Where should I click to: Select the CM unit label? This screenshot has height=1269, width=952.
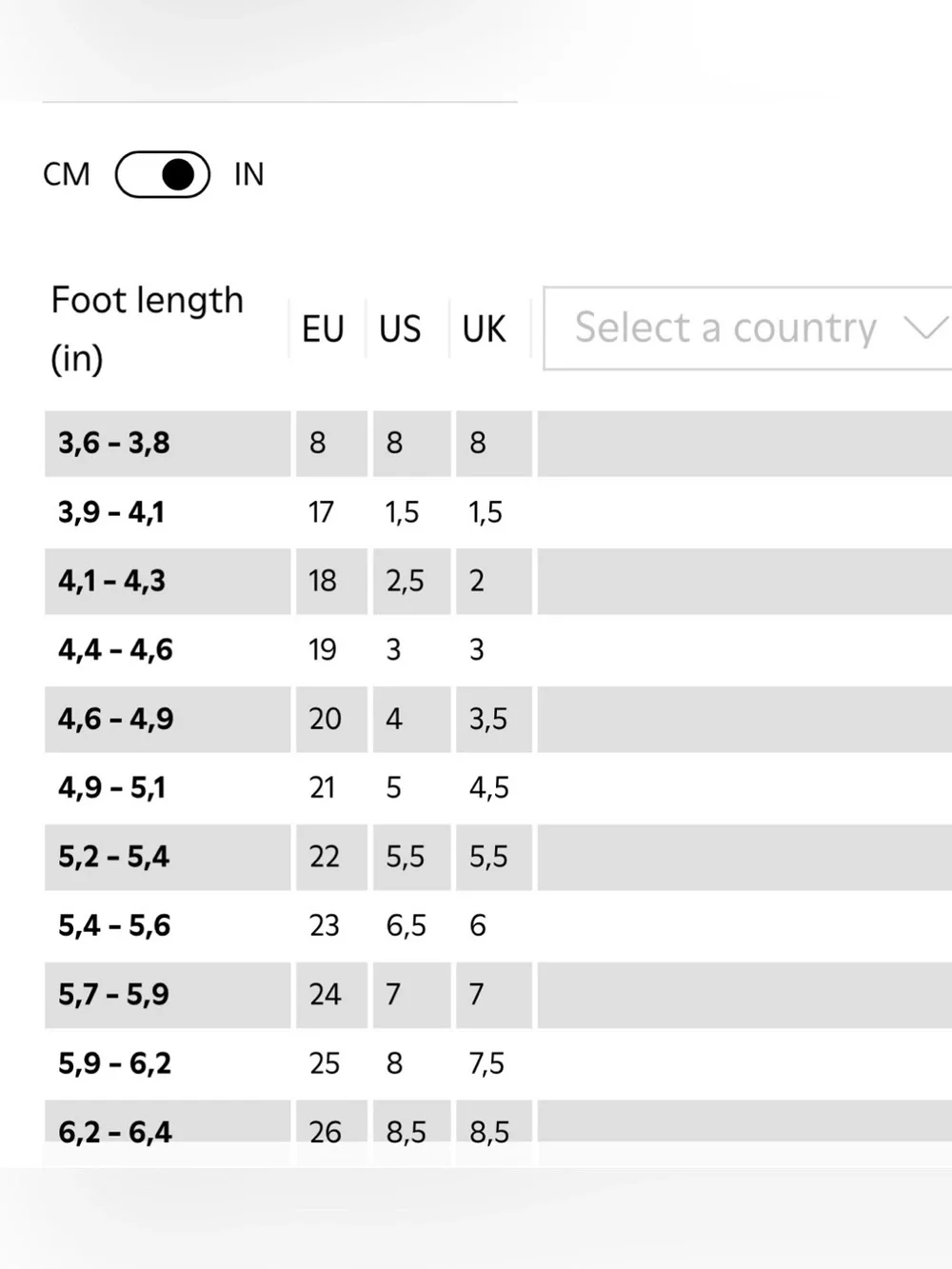click(67, 174)
